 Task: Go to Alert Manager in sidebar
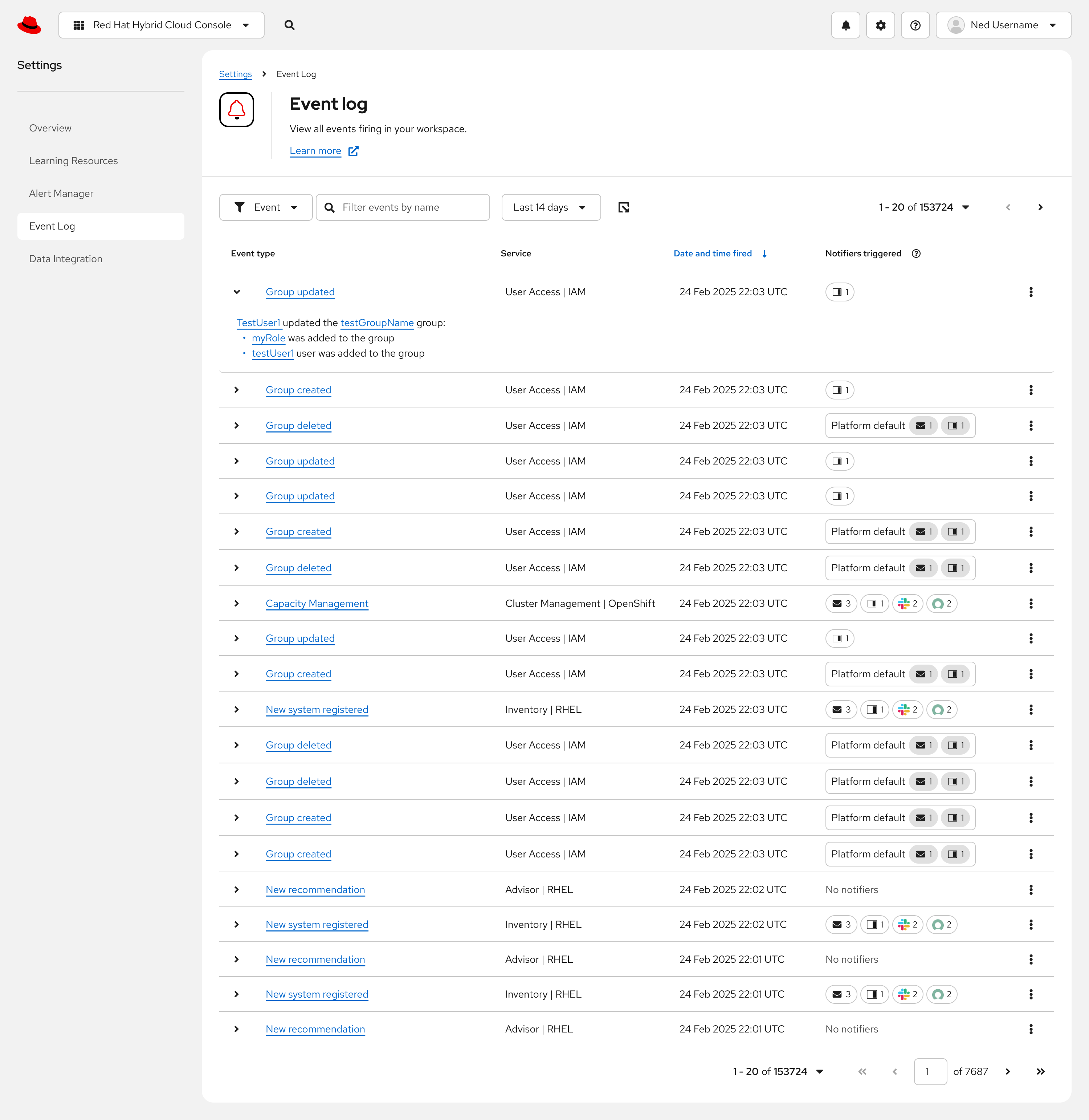[x=61, y=194]
